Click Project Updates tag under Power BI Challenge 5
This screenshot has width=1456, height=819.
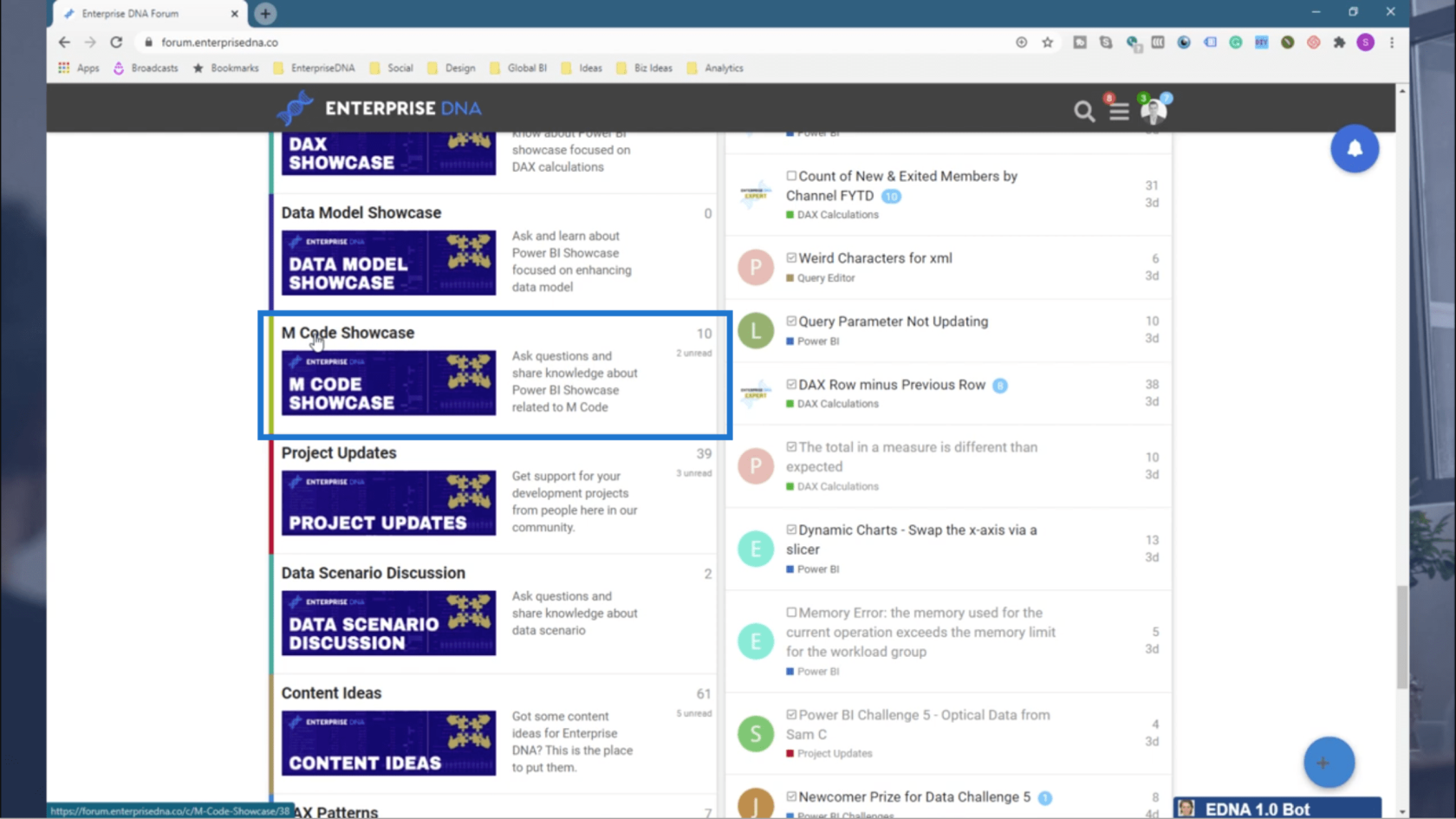tap(829, 754)
